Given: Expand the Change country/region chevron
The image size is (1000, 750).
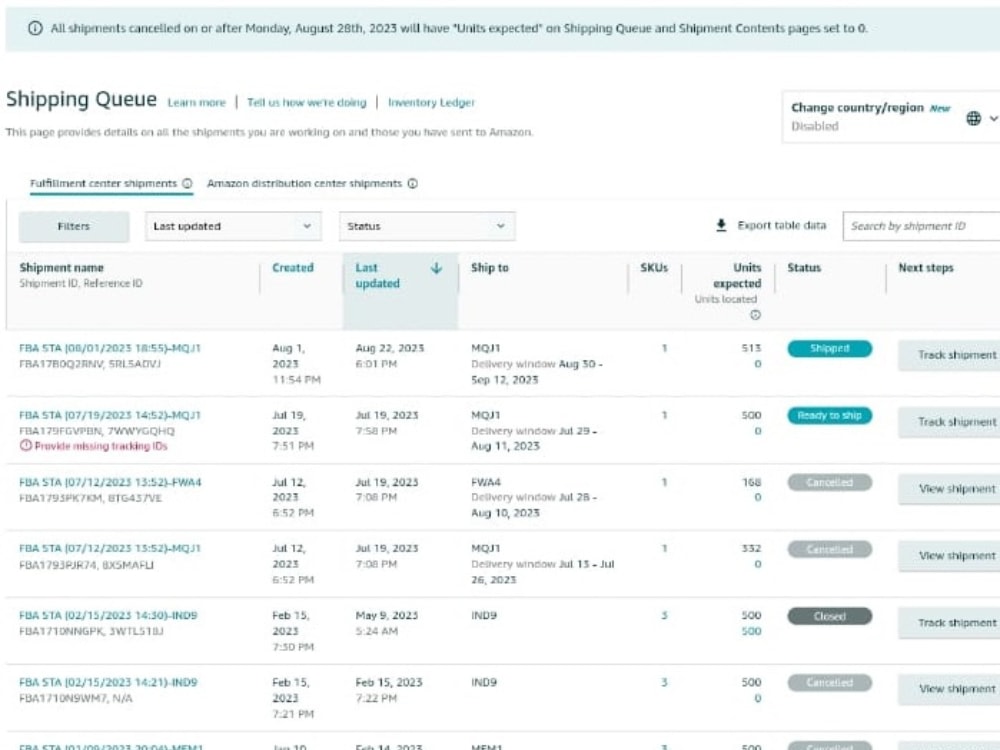Looking at the screenshot, I should 993,119.
